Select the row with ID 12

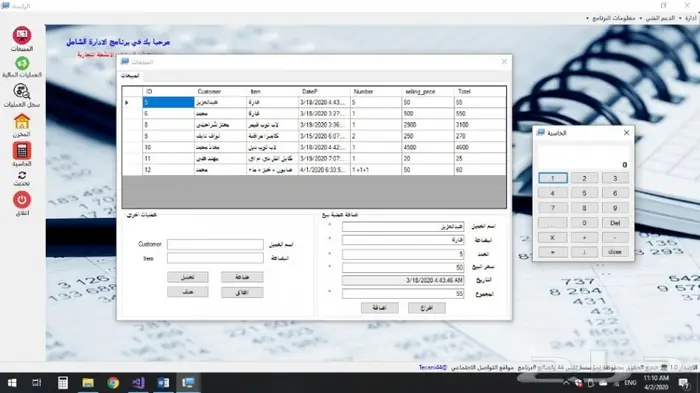point(314,170)
